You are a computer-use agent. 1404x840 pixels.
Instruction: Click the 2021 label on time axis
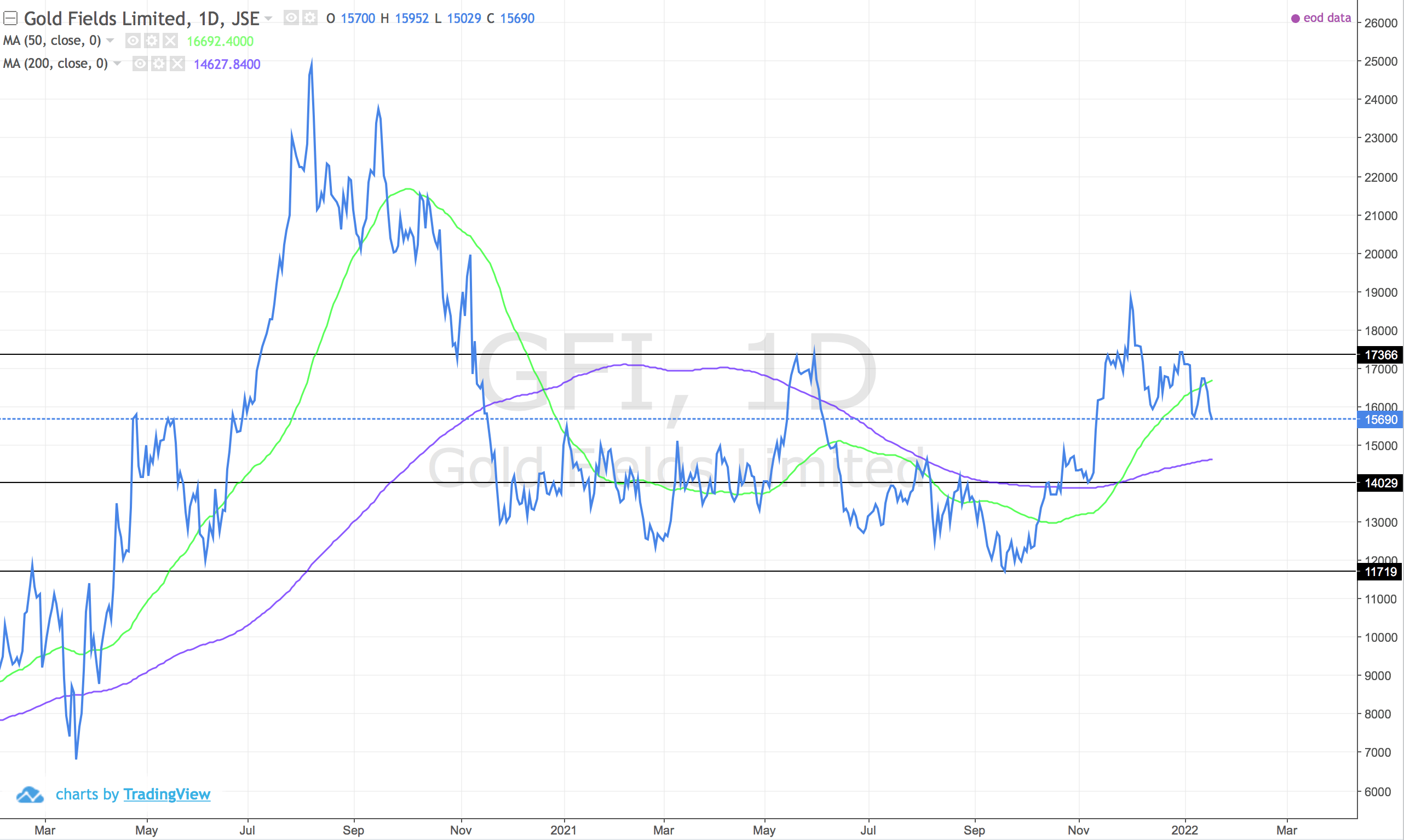(563, 830)
